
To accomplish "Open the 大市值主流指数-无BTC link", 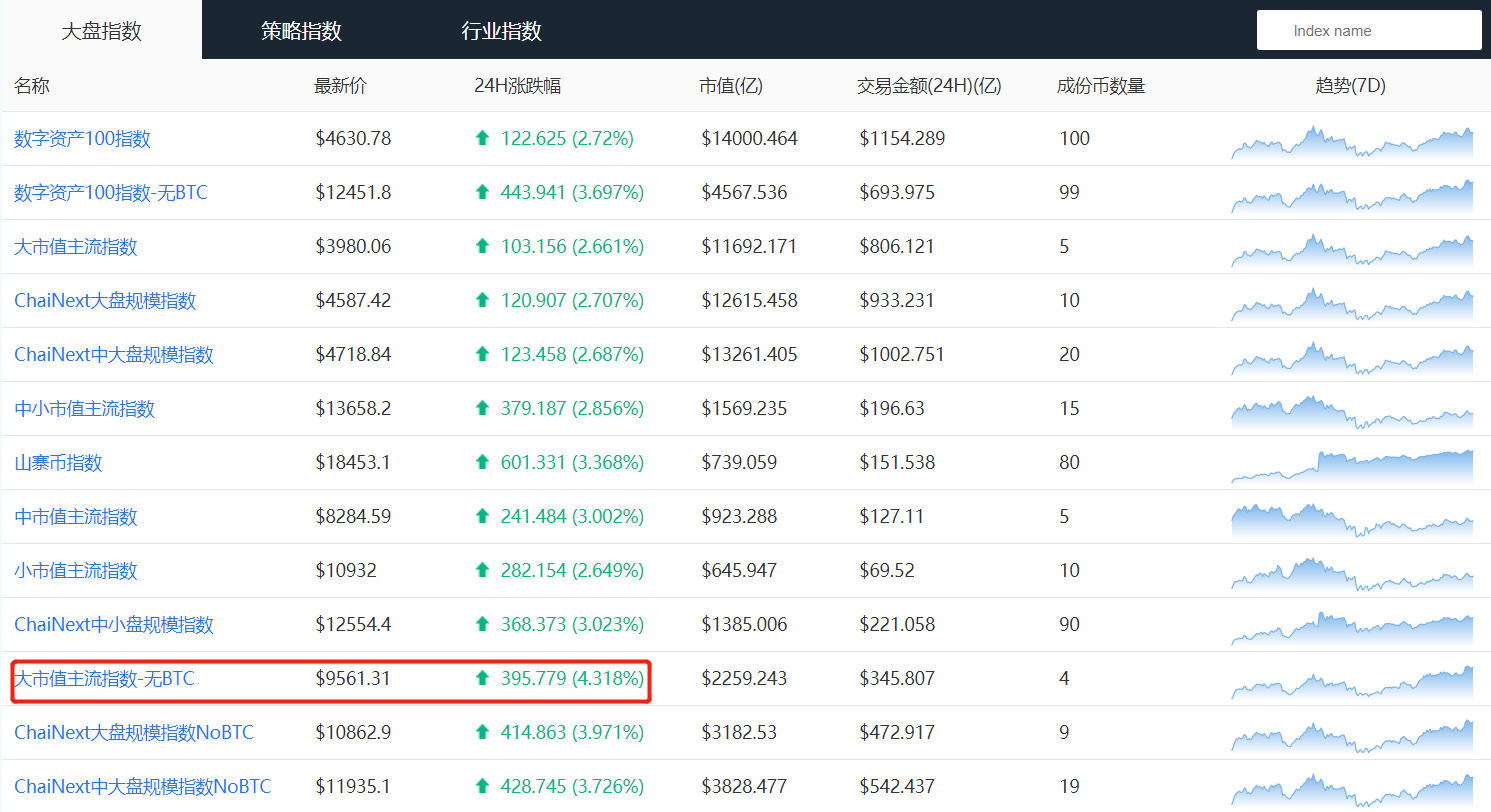I will (104, 679).
